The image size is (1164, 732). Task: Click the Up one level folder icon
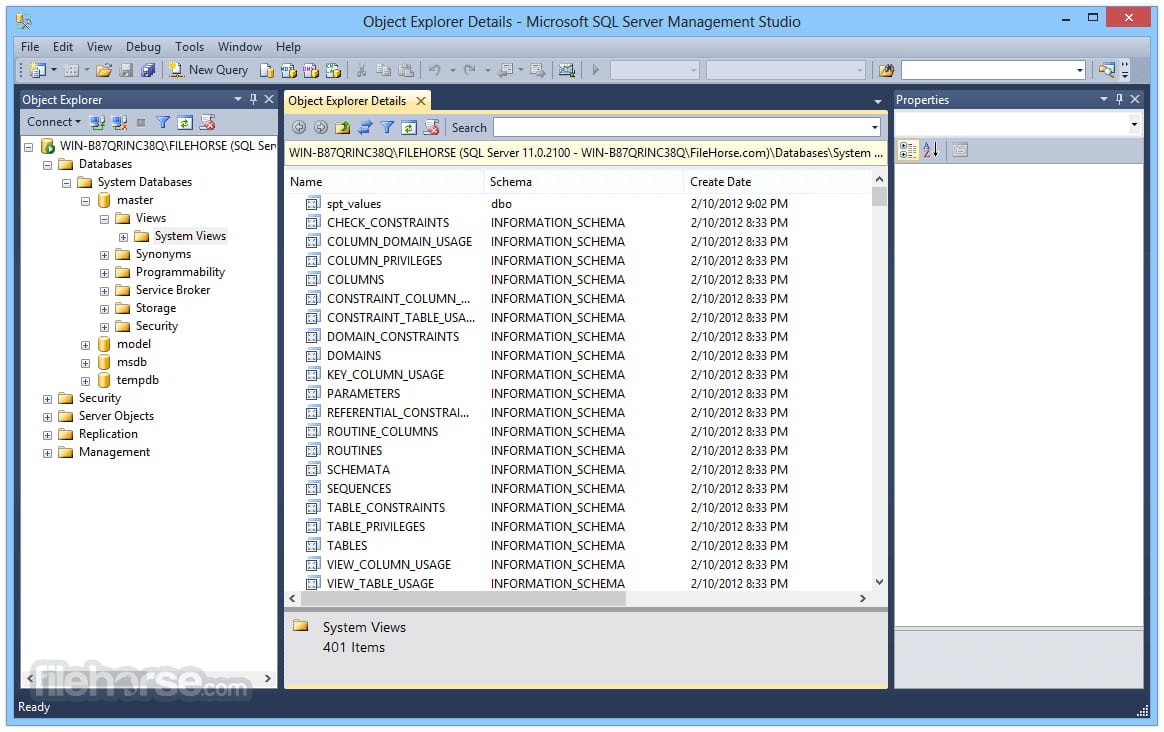click(342, 127)
